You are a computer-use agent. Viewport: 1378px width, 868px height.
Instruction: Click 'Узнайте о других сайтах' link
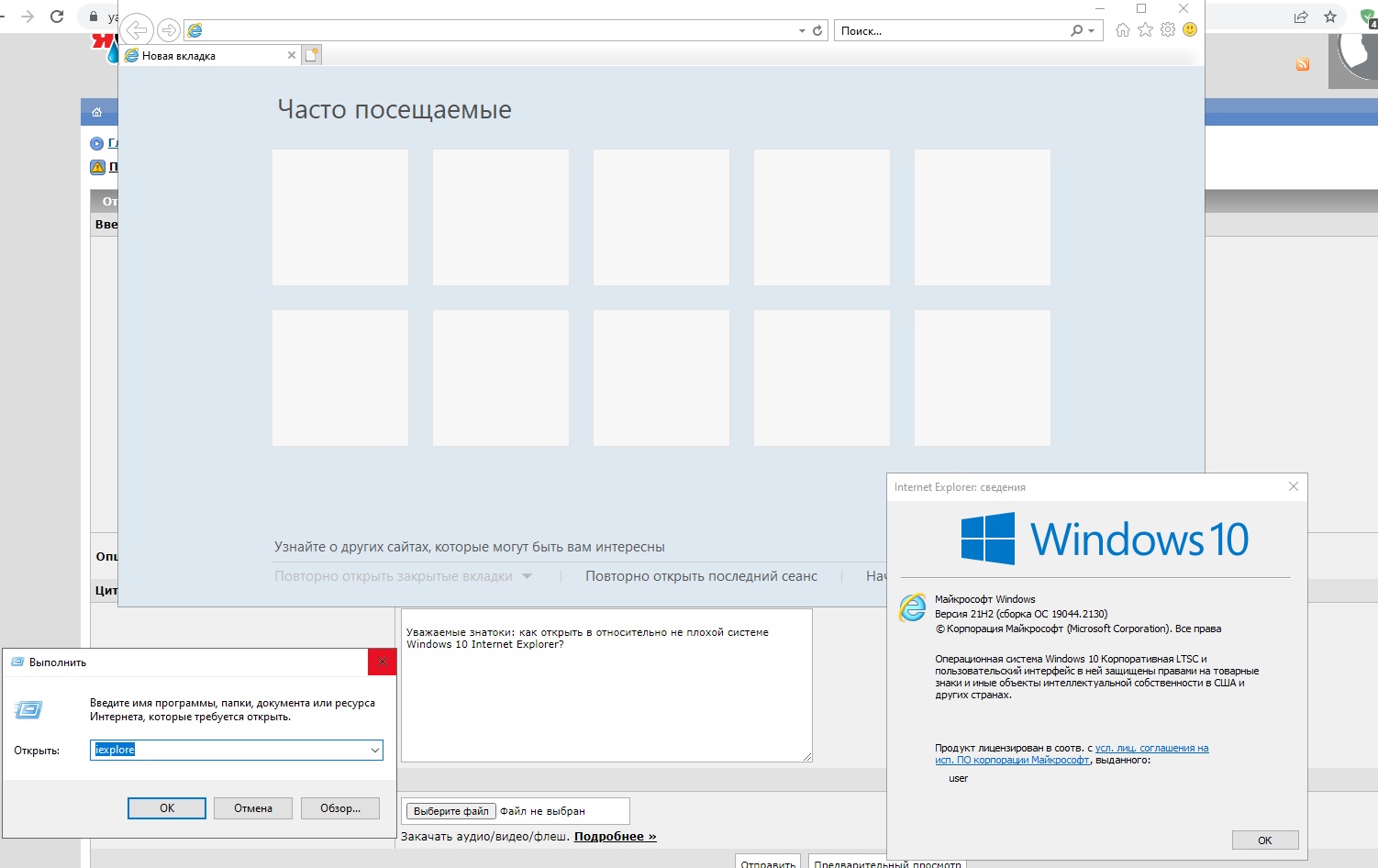click(x=469, y=547)
